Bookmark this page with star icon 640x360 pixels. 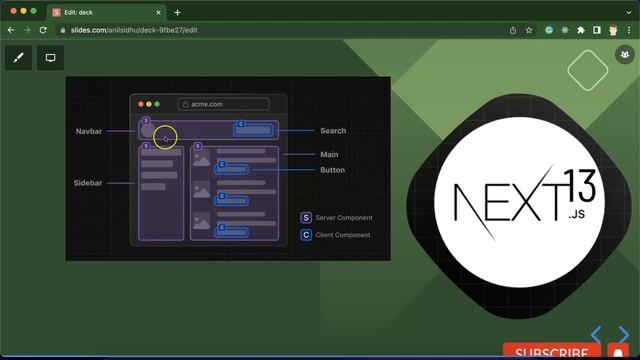(x=529, y=30)
